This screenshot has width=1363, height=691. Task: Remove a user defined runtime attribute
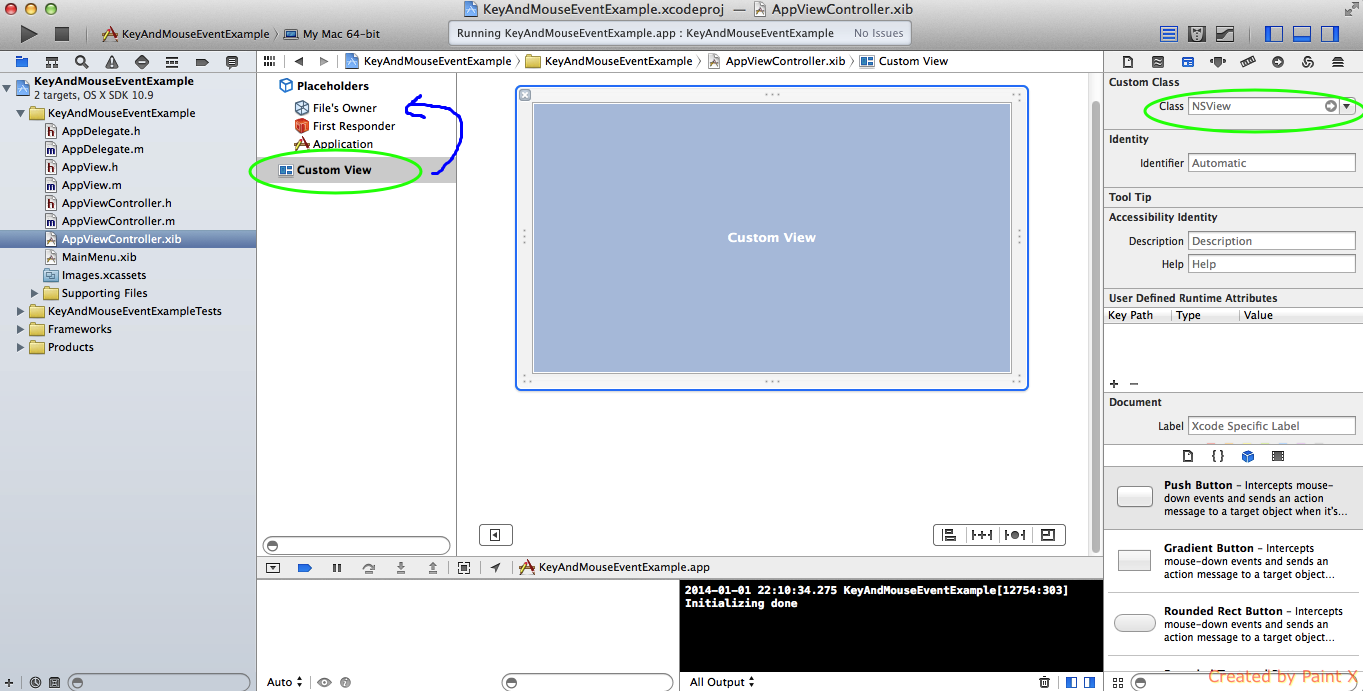coord(1134,384)
